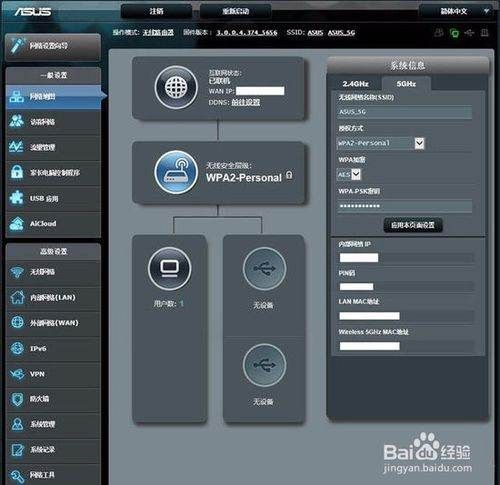This screenshot has height=485, width=500.
Task: Click the 一般设置 section header
Action: coord(53,76)
